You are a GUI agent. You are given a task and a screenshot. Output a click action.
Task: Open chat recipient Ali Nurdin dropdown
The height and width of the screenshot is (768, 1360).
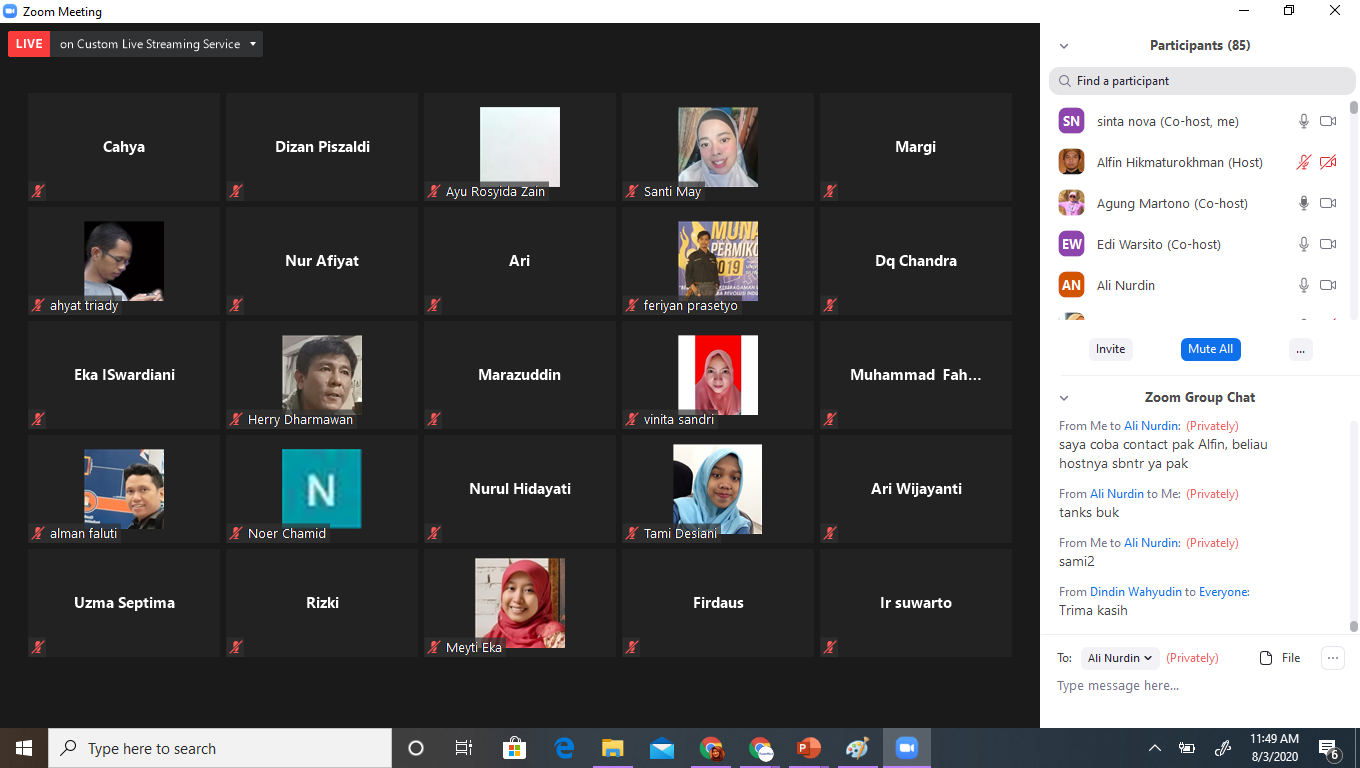1120,658
